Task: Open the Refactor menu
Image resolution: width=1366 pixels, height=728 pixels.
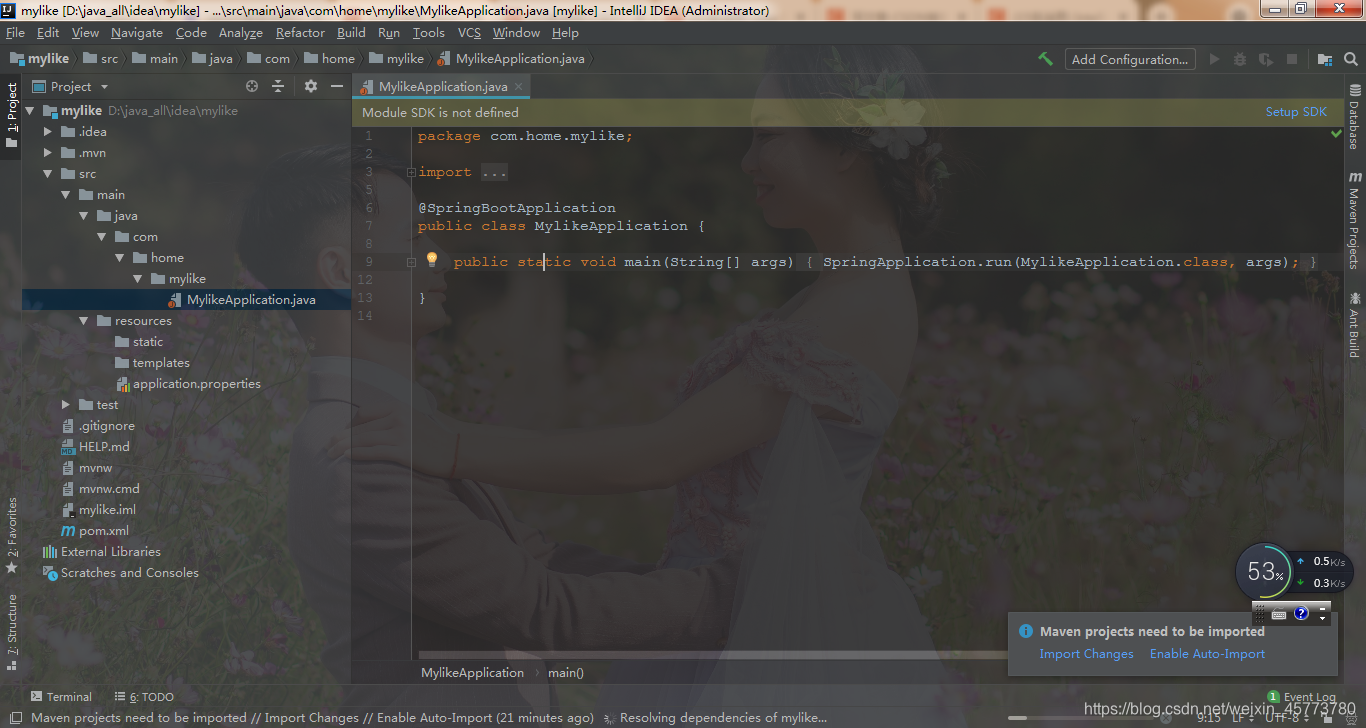Action: (300, 32)
